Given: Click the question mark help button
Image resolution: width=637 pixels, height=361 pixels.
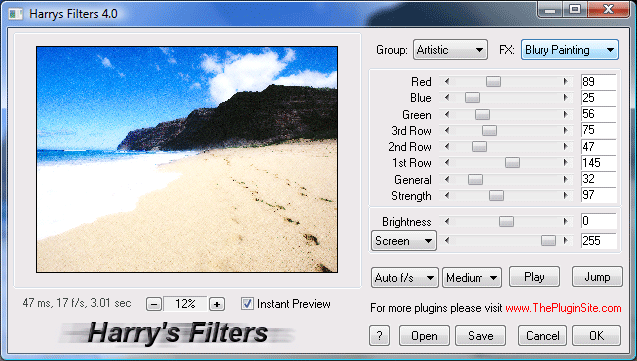Looking at the screenshot, I should point(379,336).
